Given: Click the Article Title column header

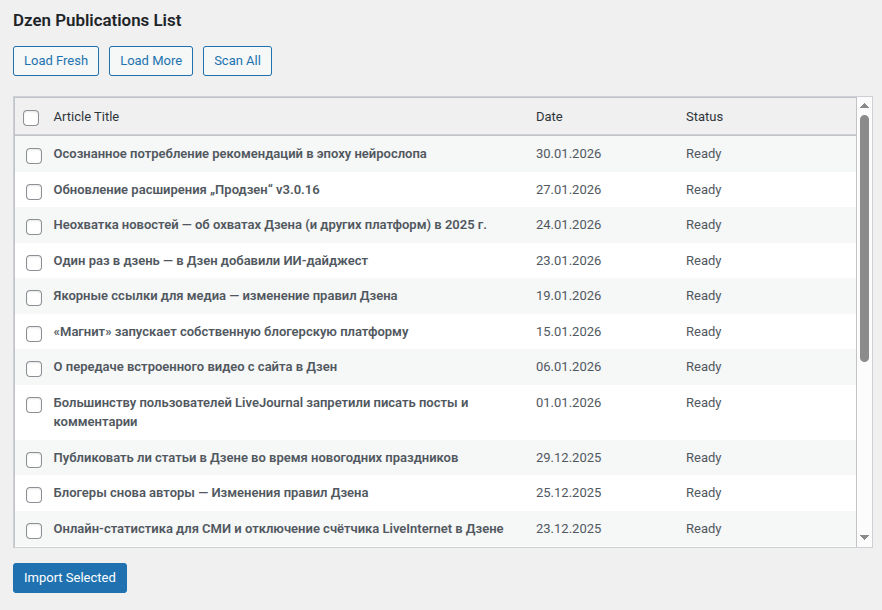Looking at the screenshot, I should 86,117.
